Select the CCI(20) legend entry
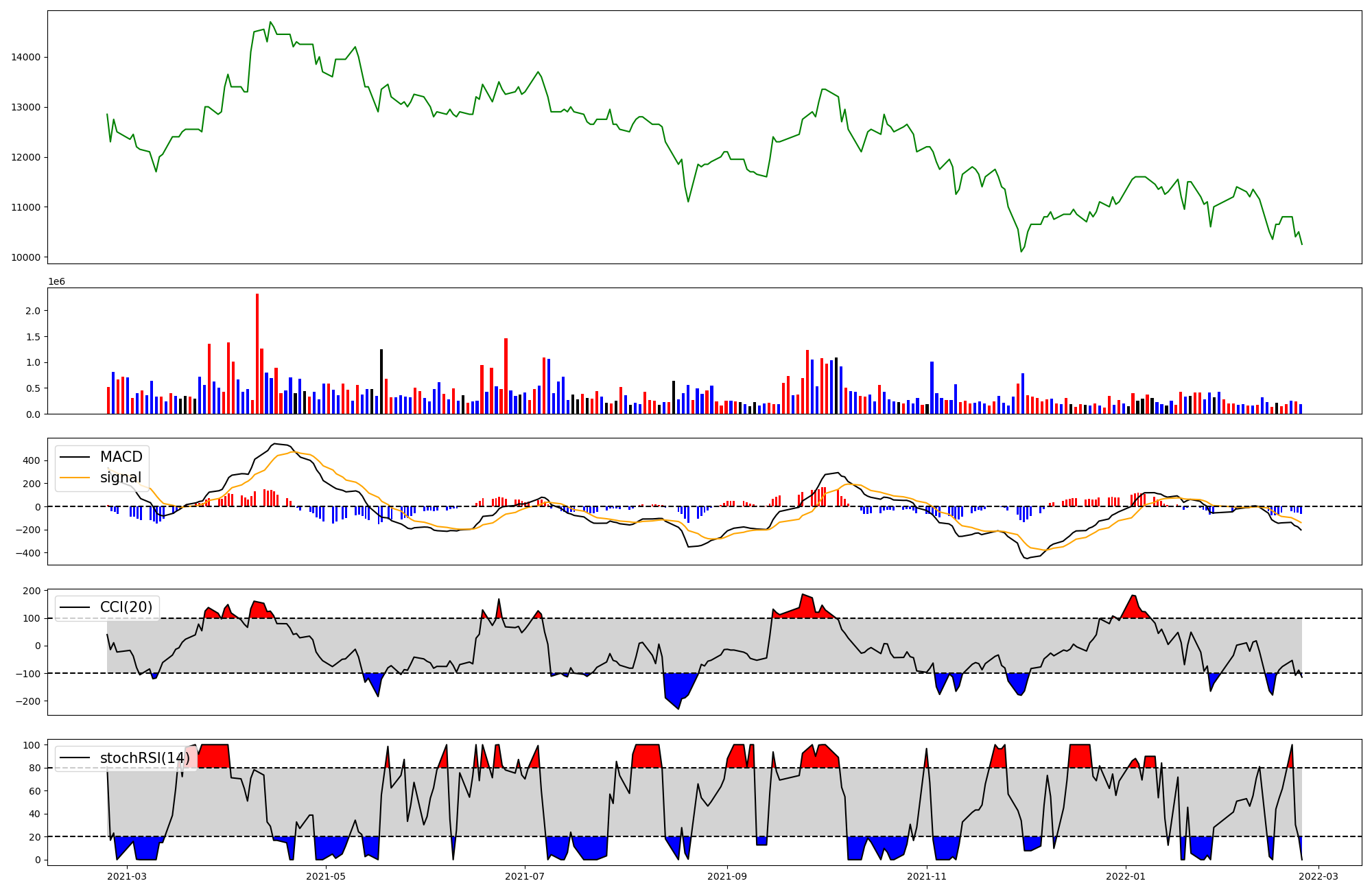Screen dimensions: 1372x892 (126, 607)
